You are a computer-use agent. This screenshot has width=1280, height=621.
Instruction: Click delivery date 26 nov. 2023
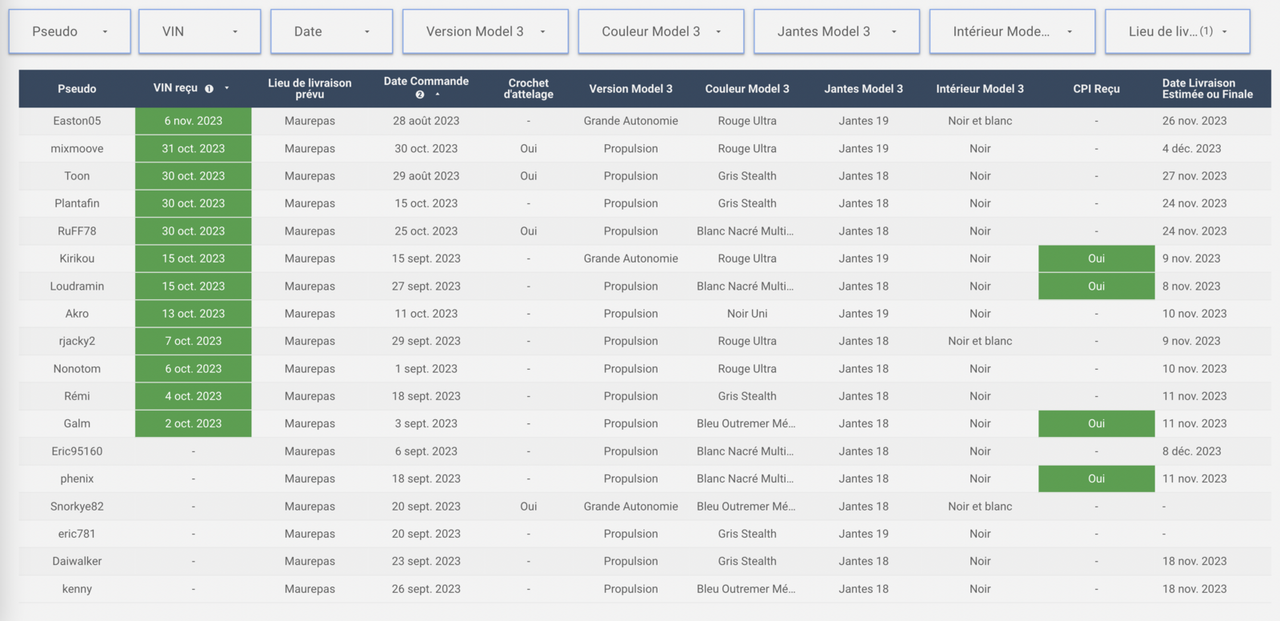coord(1195,121)
